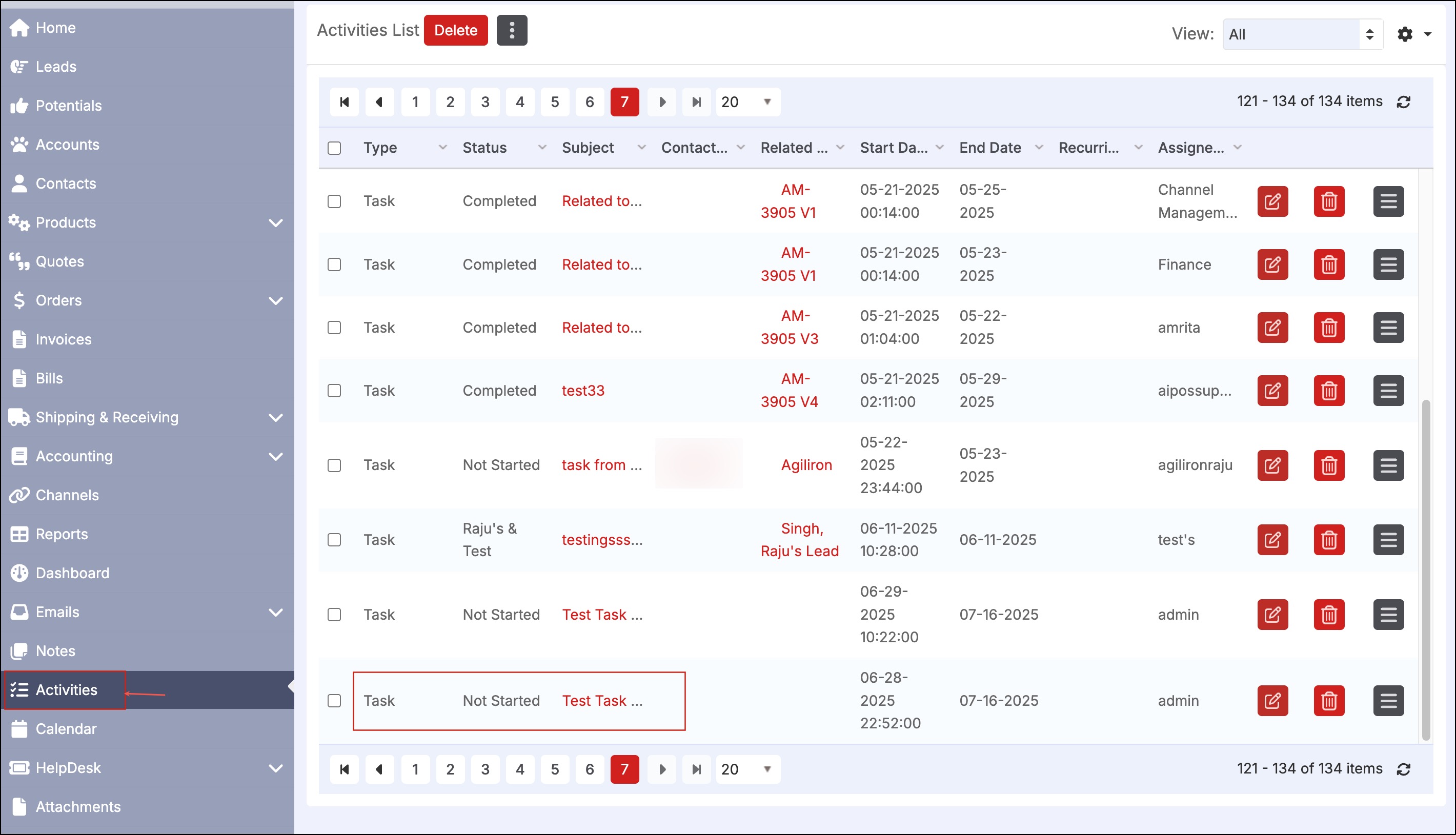
Task: Click the edit icon on the 06-29-2025 admin task
Action: click(x=1272, y=614)
